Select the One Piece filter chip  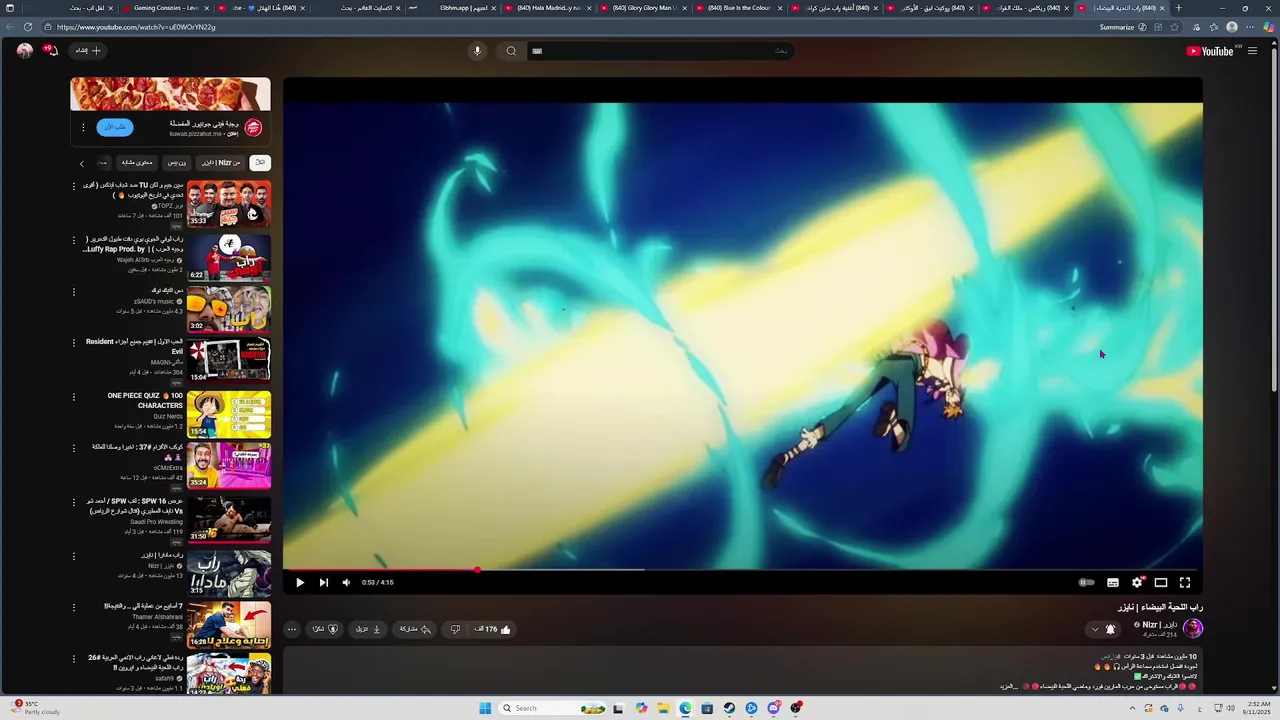[x=176, y=162]
